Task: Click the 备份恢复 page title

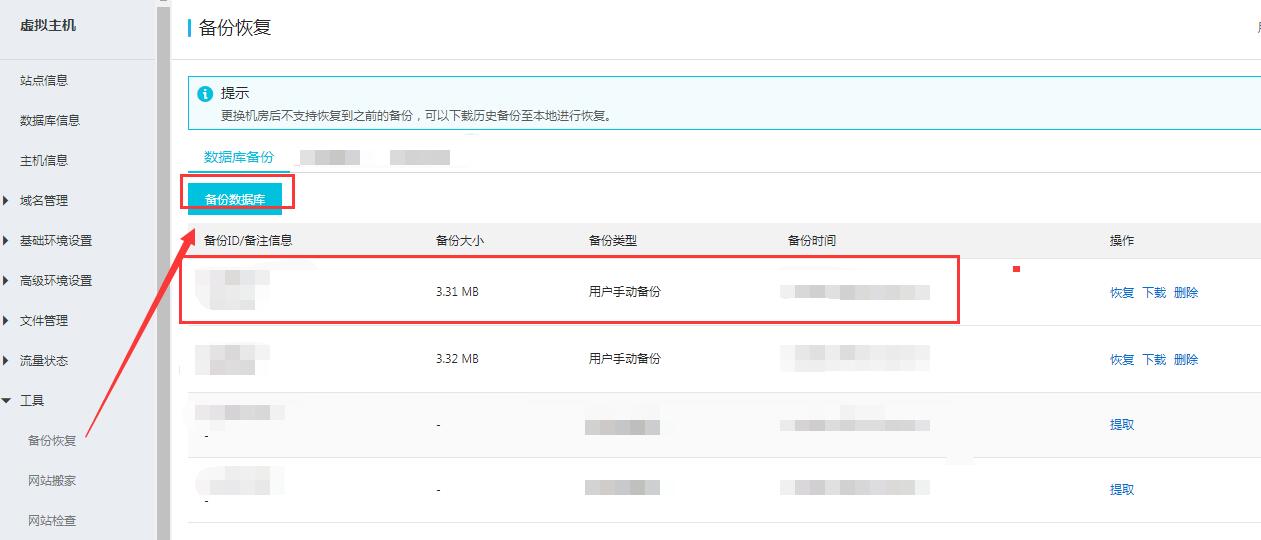Action: [235, 28]
